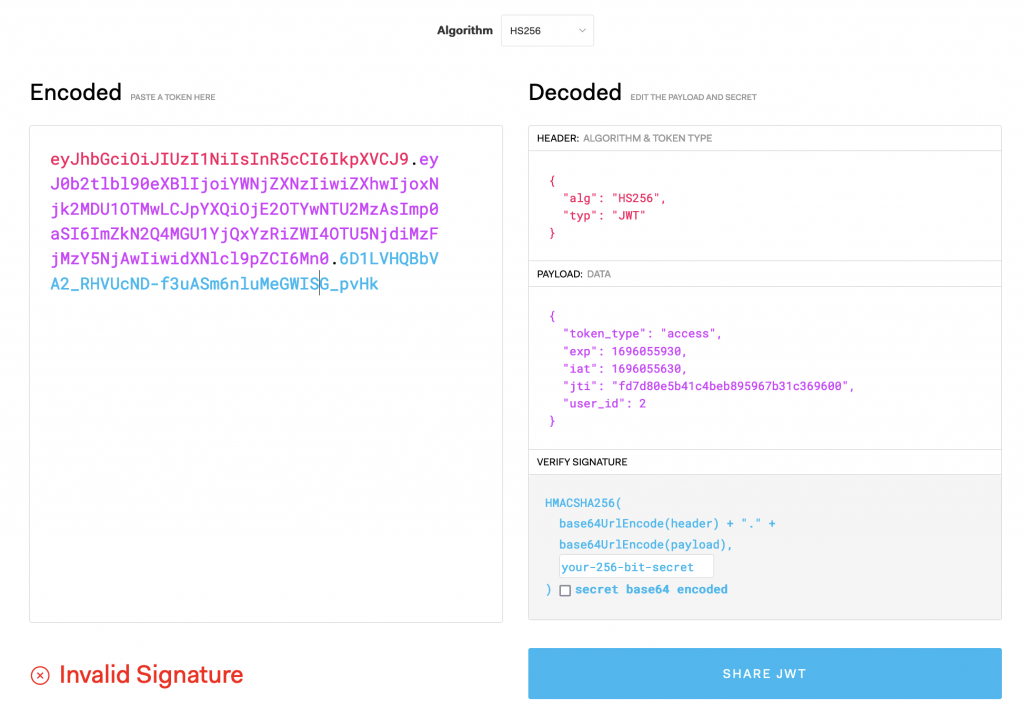Click the red header segment of the token
Viewport: 1024px width, 717px height.
[x=229, y=159]
